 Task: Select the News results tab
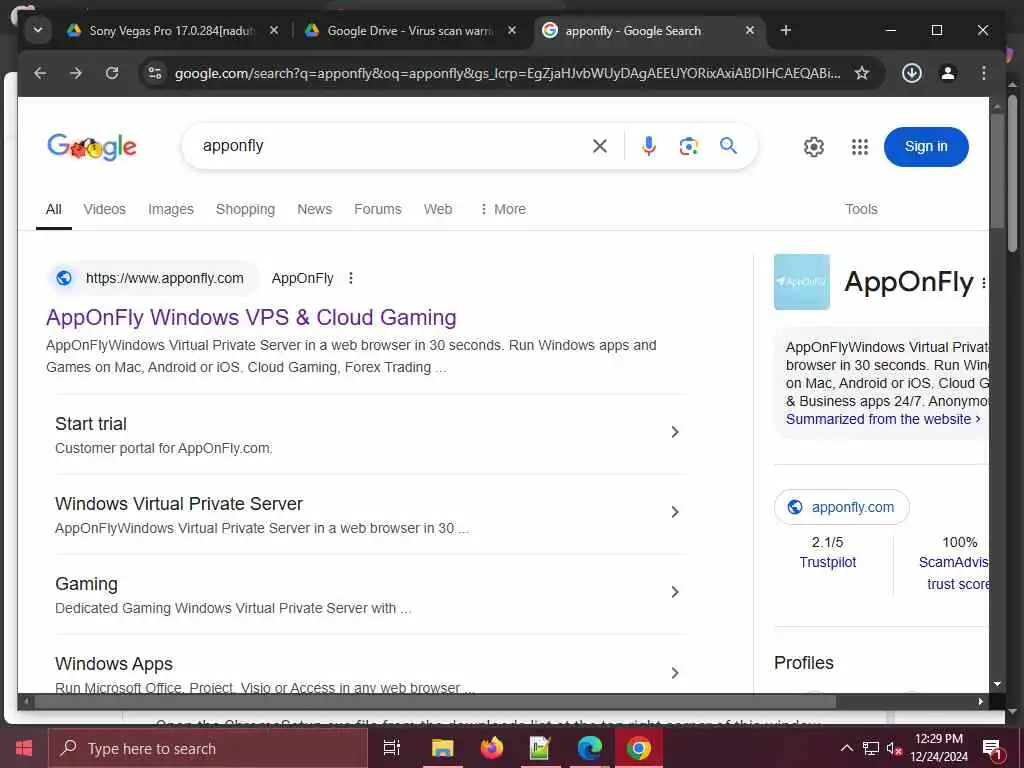coord(314,209)
